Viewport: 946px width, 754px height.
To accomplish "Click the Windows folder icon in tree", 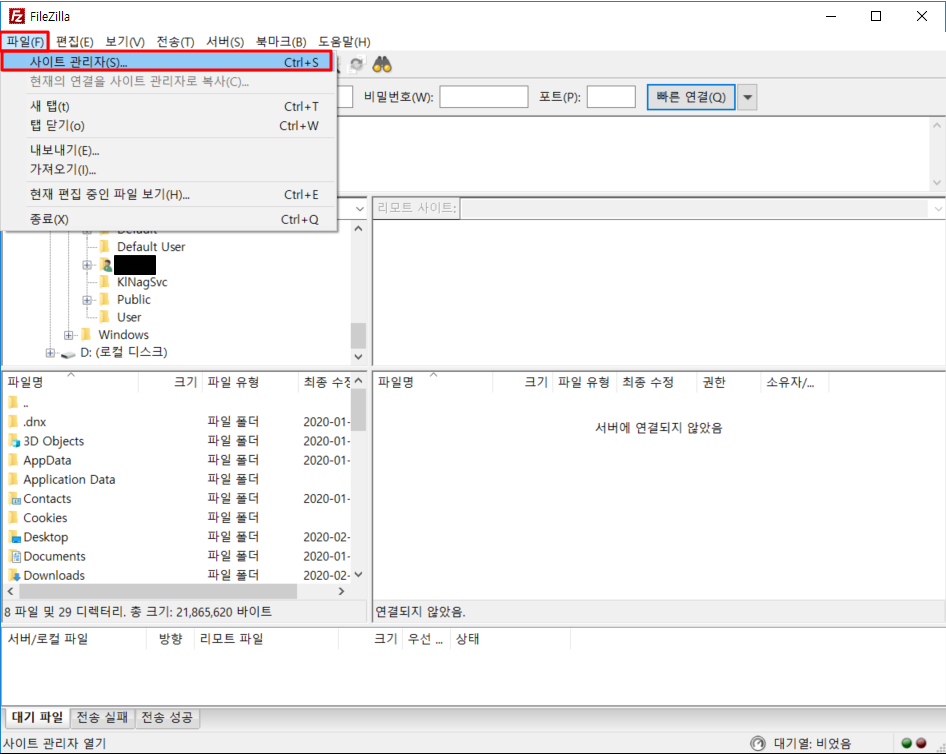I will click(86, 335).
